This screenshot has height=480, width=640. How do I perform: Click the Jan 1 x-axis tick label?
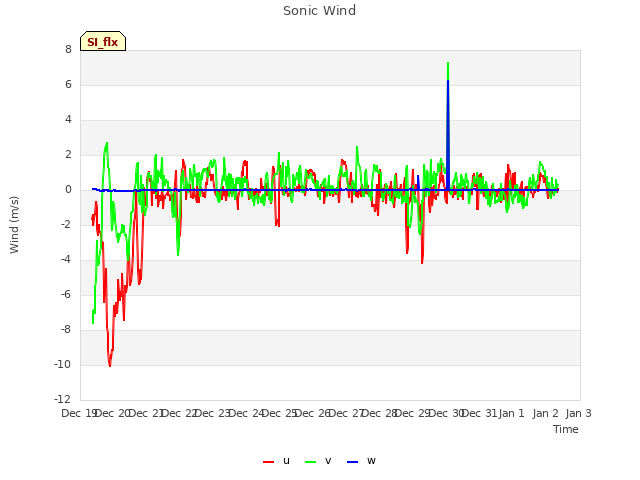click(x=511, y=413)
